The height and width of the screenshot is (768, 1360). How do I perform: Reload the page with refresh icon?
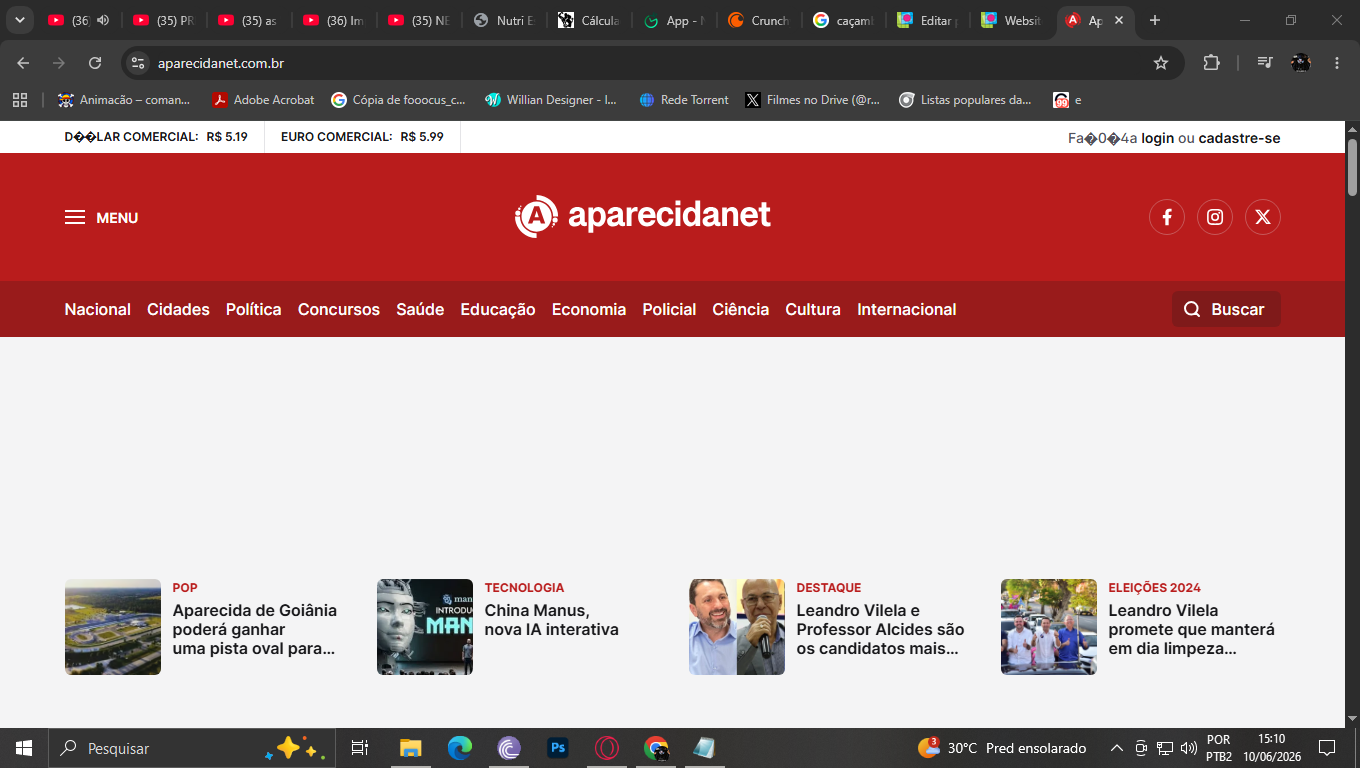95,63
